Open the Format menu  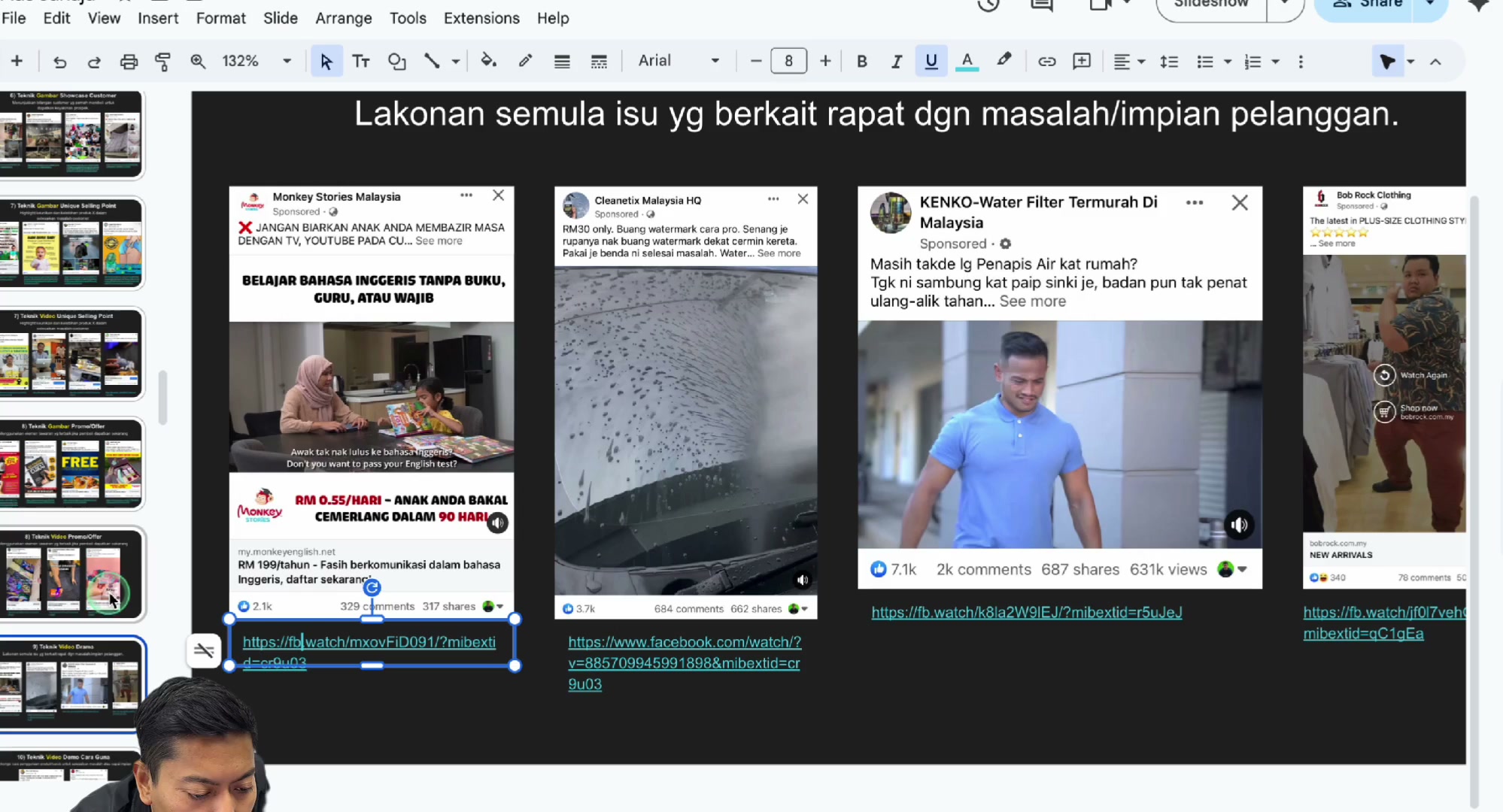coord(220,18)
